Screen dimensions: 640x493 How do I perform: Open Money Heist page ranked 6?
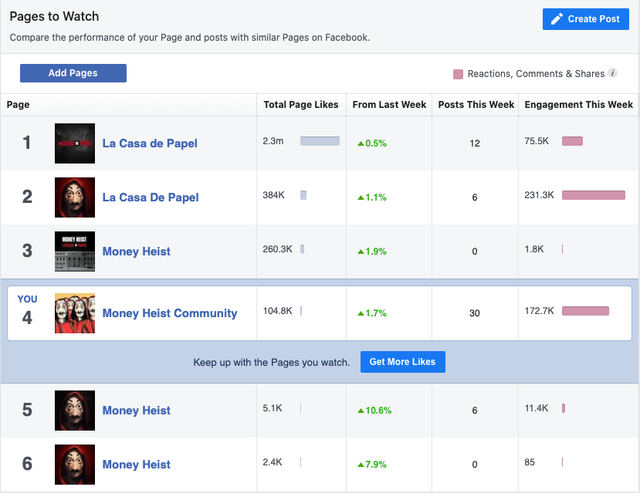point(136,464)
